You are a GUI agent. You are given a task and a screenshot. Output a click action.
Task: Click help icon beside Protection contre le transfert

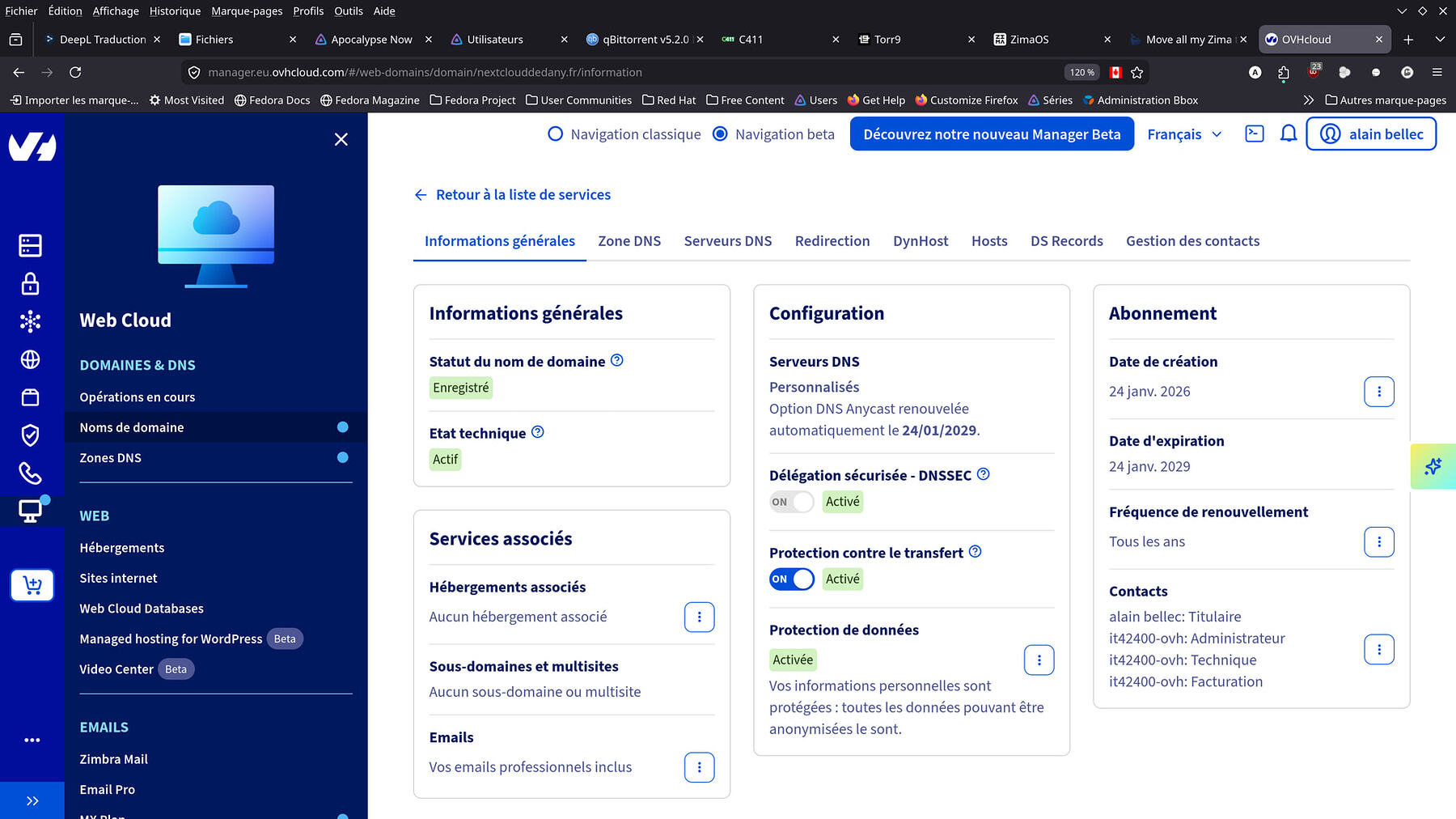click(x=976, y=551)
